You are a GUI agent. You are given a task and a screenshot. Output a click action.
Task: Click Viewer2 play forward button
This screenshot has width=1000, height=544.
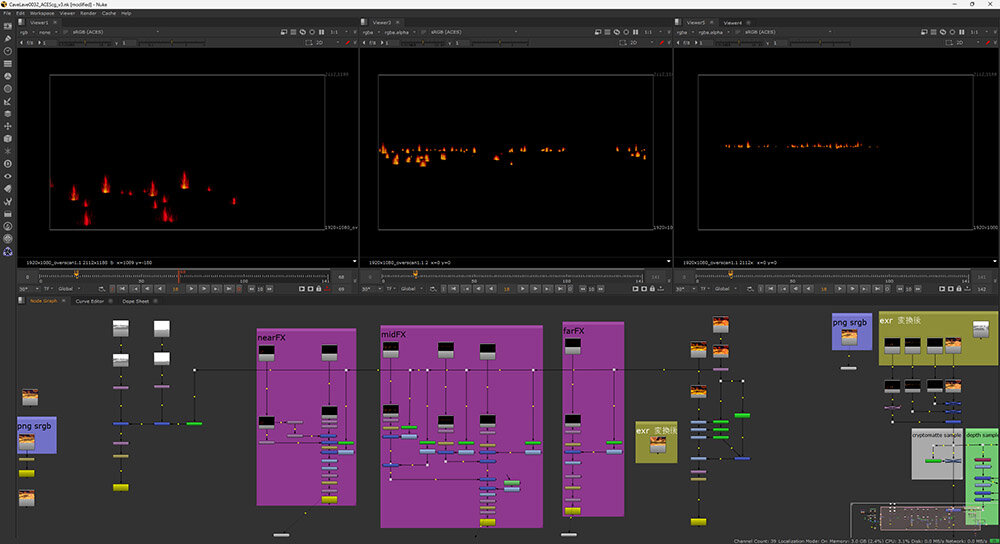[522, 289]
